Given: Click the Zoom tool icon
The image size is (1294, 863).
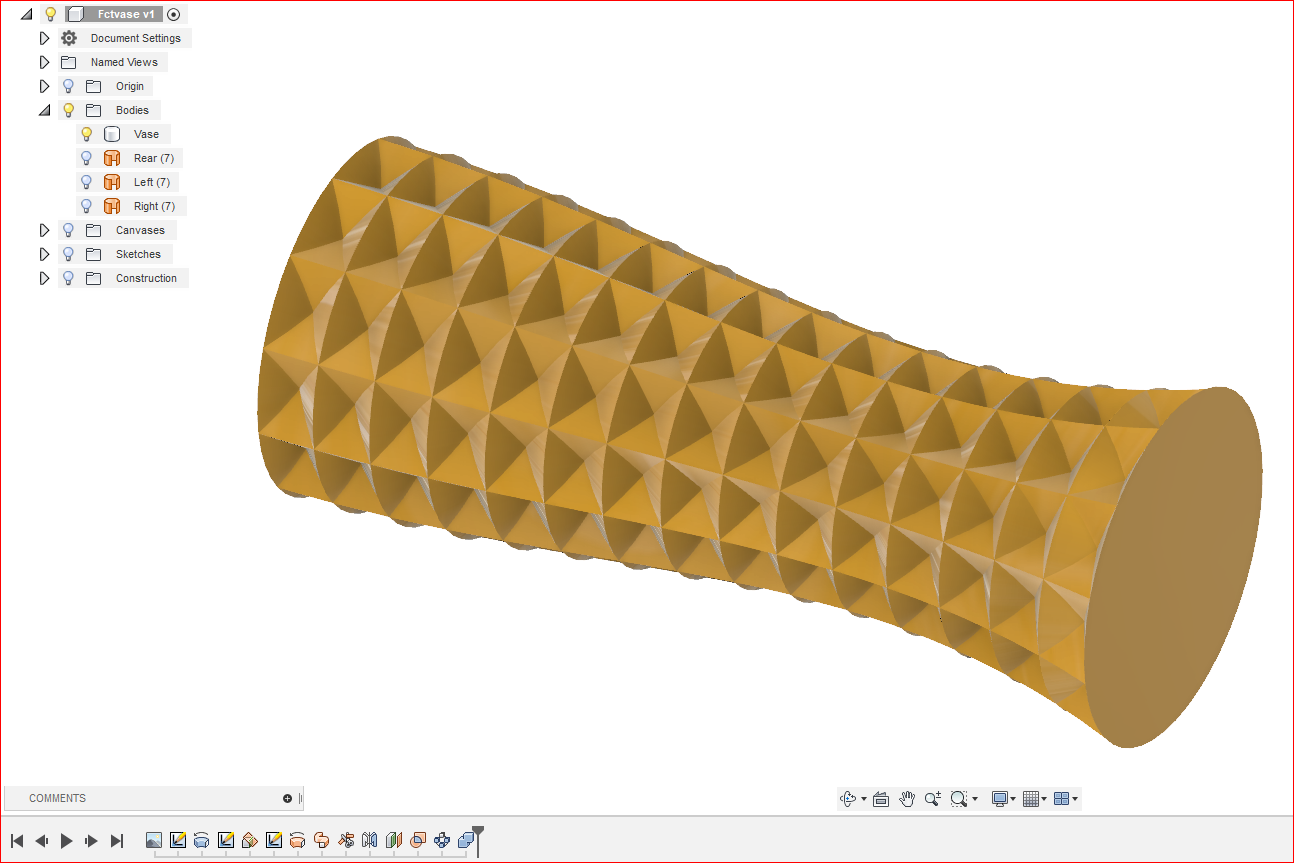Looking at the screenshot, I should pos(932,798).
